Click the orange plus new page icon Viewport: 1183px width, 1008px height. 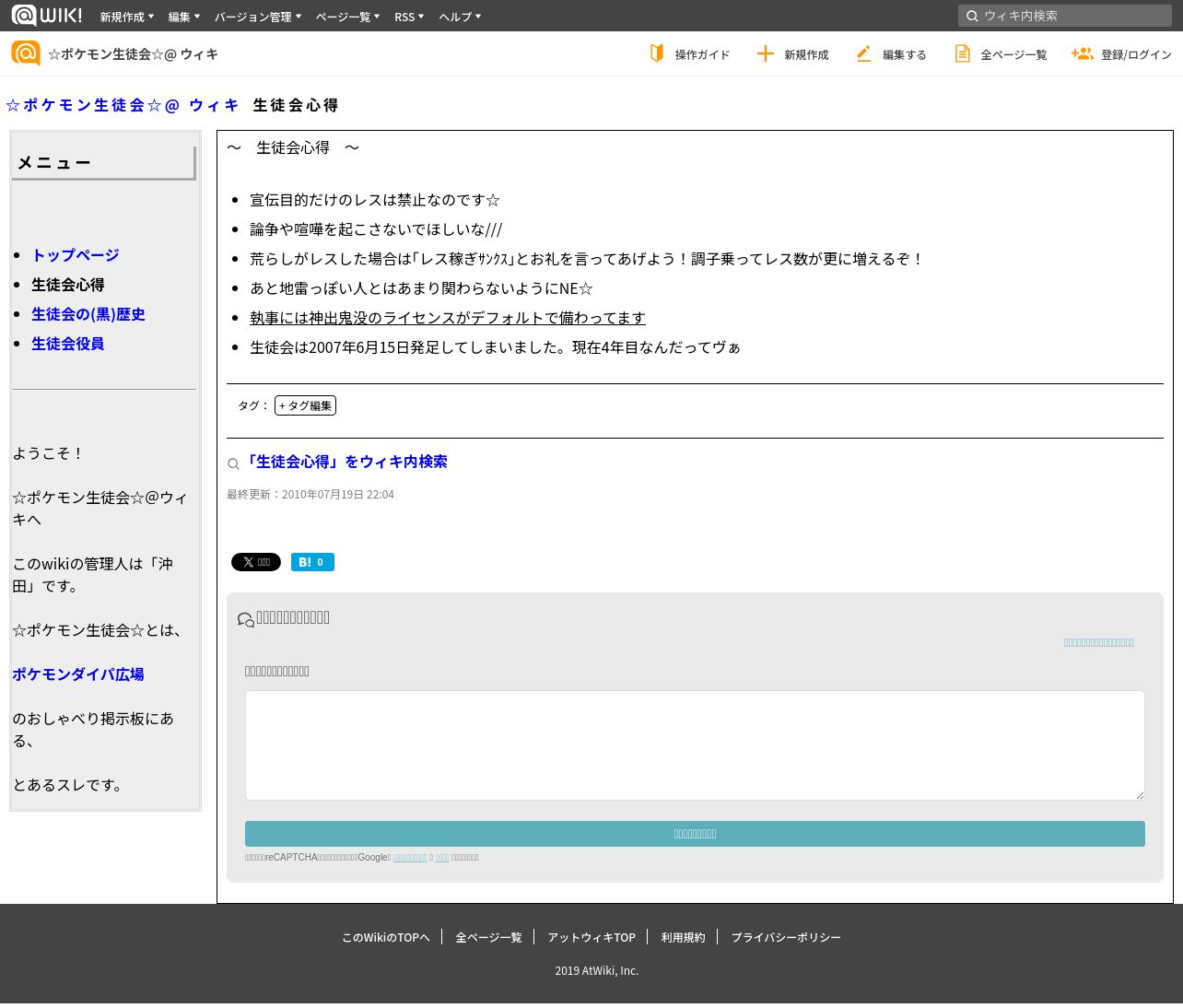(765, 53)
